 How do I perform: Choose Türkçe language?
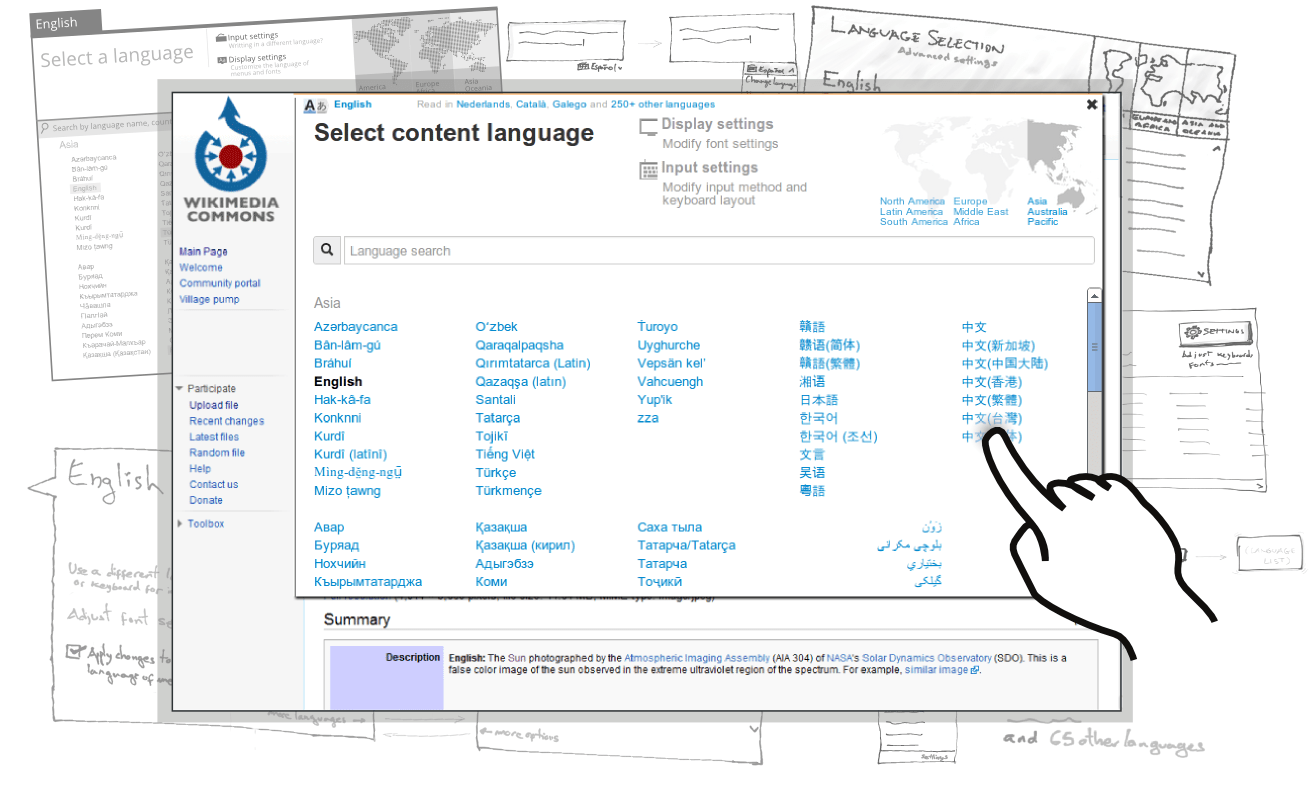[496, 473]
